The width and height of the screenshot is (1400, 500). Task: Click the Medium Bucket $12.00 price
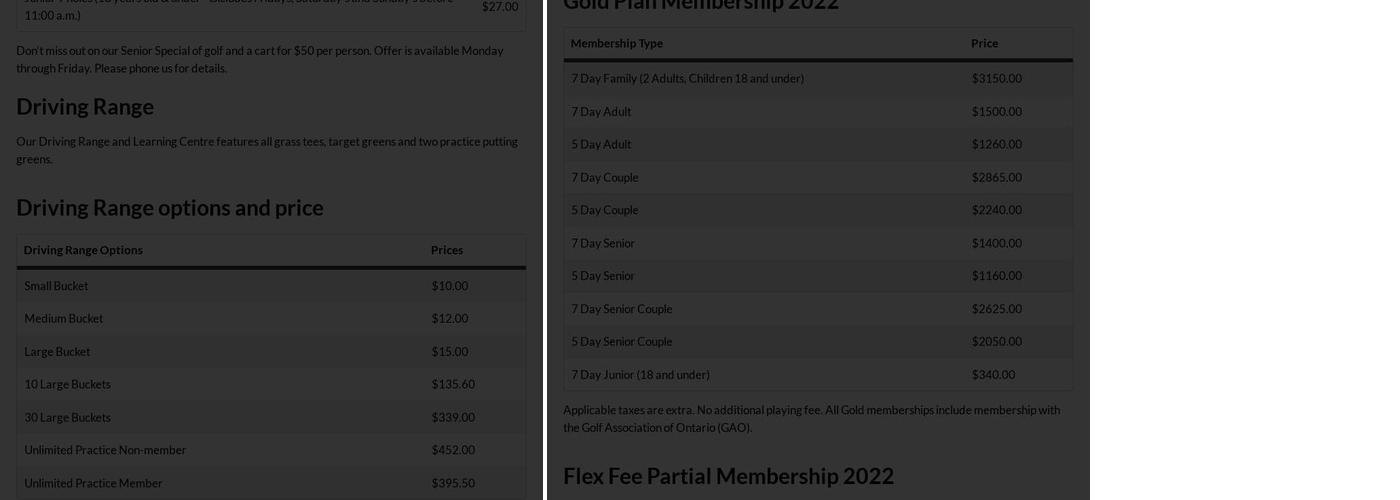point(449,319)
